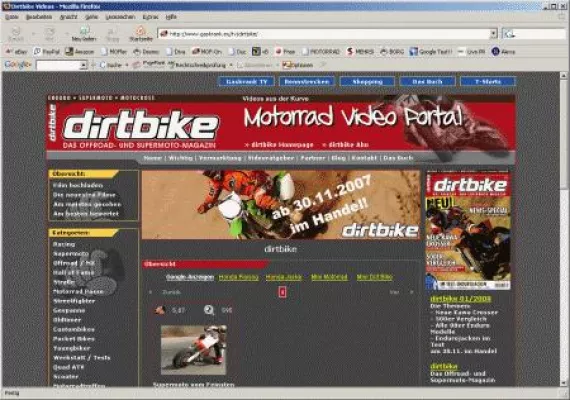Screen dimensions: 570x400
Task: Select the Streetfighter category
Action: click(x=74, y=301)
